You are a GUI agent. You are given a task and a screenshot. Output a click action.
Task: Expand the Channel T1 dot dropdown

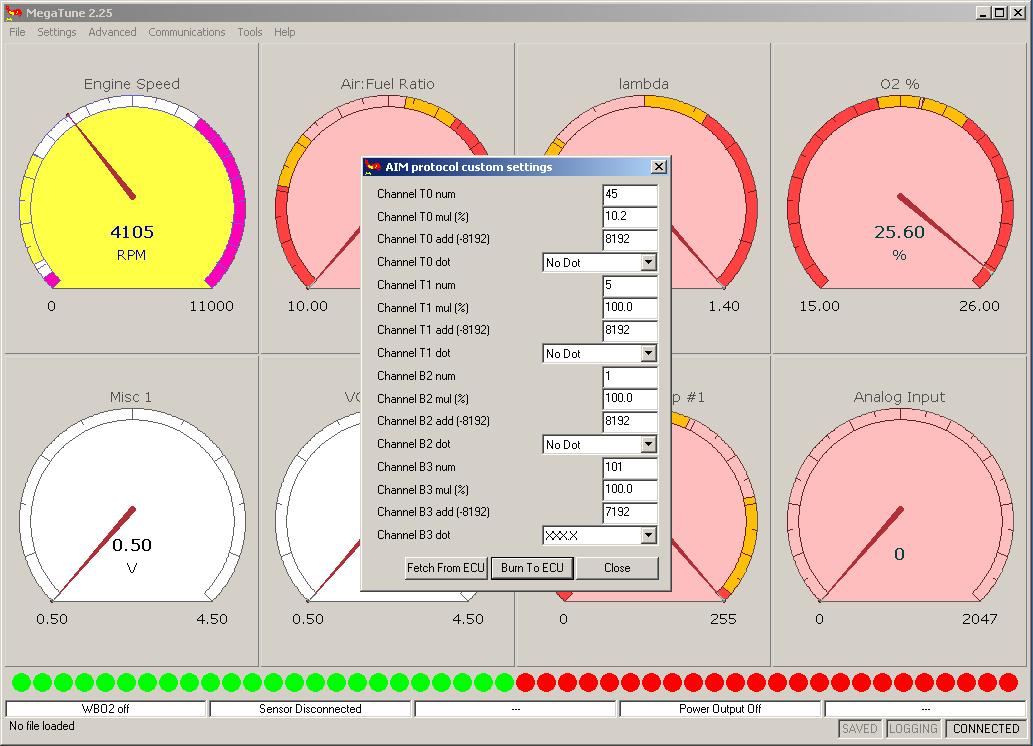tap(648, 353)
